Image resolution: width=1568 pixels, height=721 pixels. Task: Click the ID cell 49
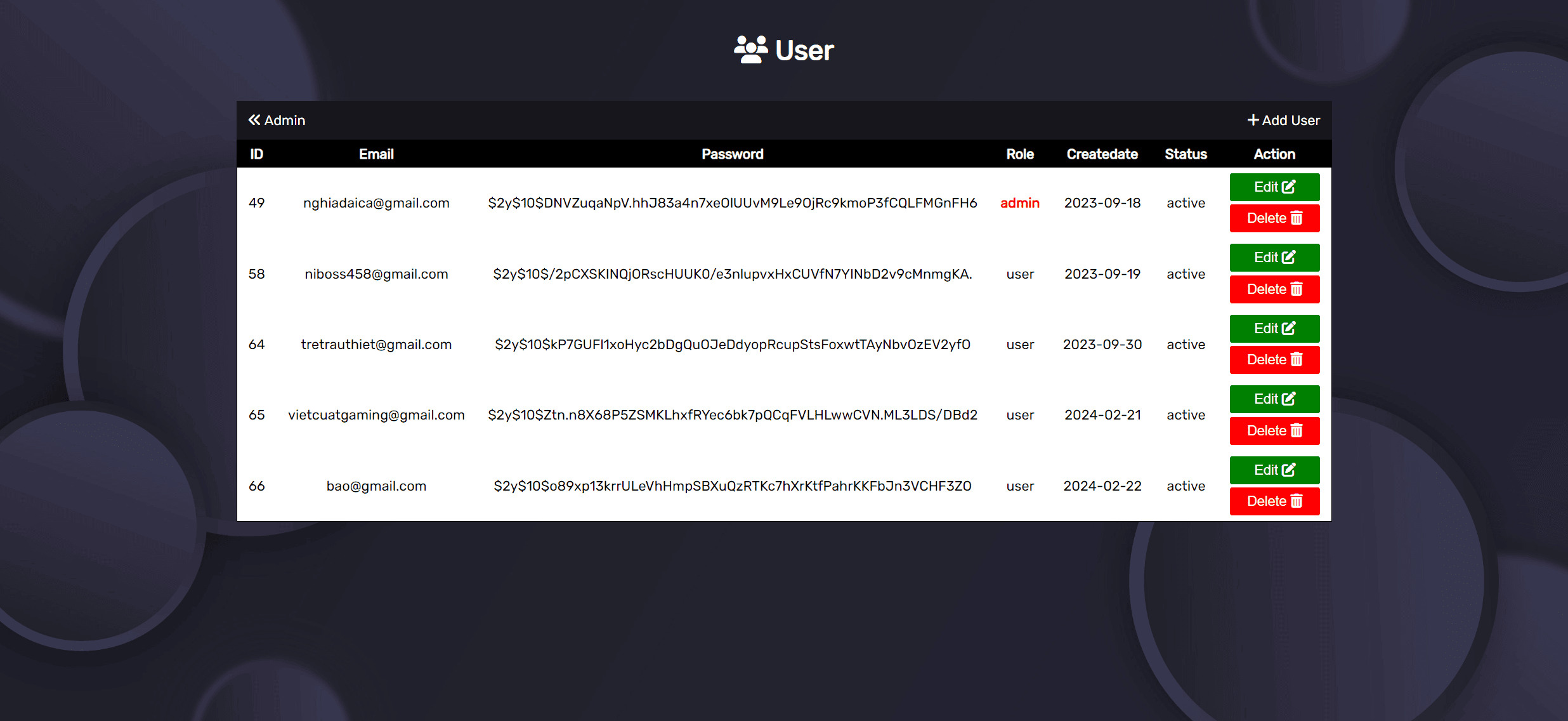coord(256,203)
